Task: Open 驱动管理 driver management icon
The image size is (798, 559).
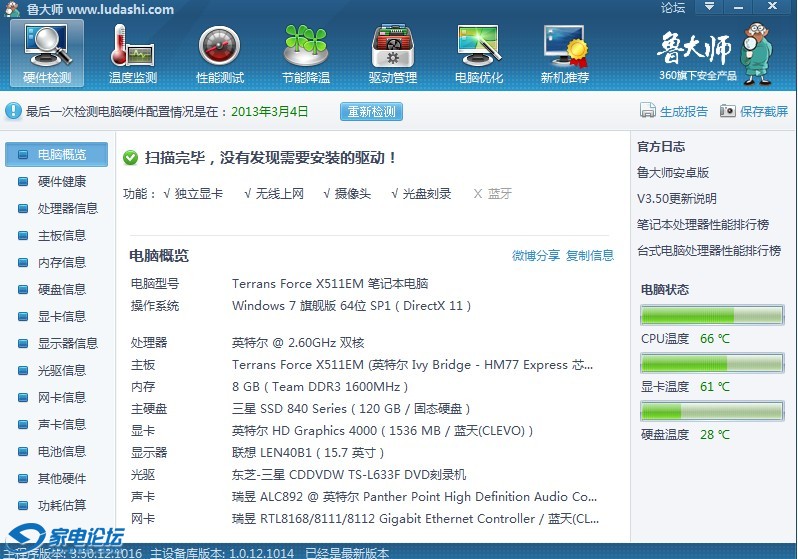Action: click(x=392, y=53)
